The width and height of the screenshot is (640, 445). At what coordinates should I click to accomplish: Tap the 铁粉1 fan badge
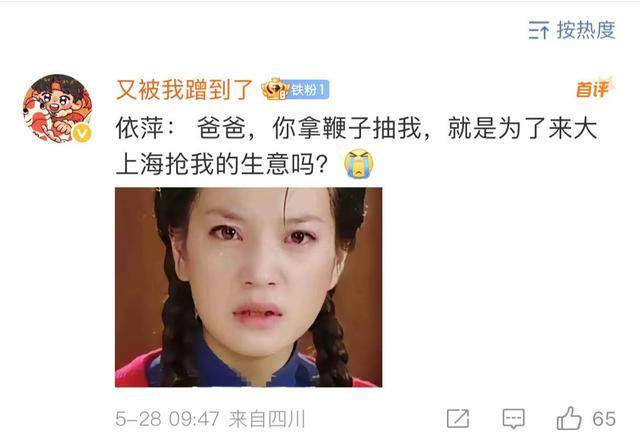coord(309,89)
